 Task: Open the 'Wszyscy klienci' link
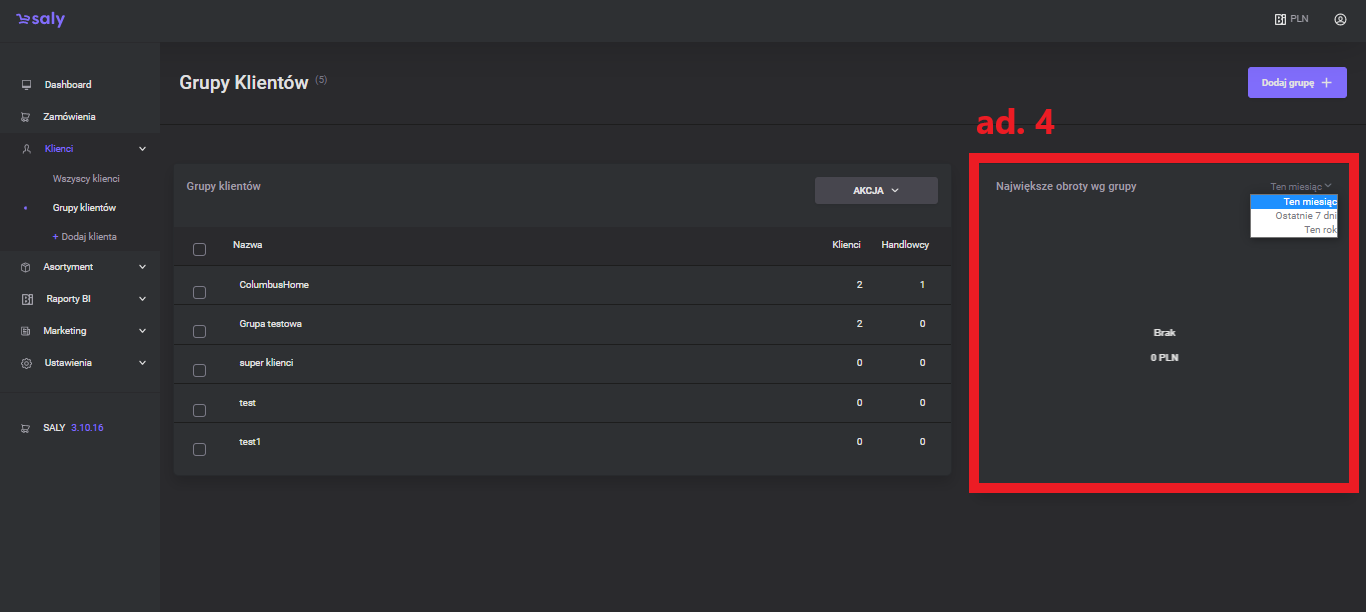coord(86,179)
